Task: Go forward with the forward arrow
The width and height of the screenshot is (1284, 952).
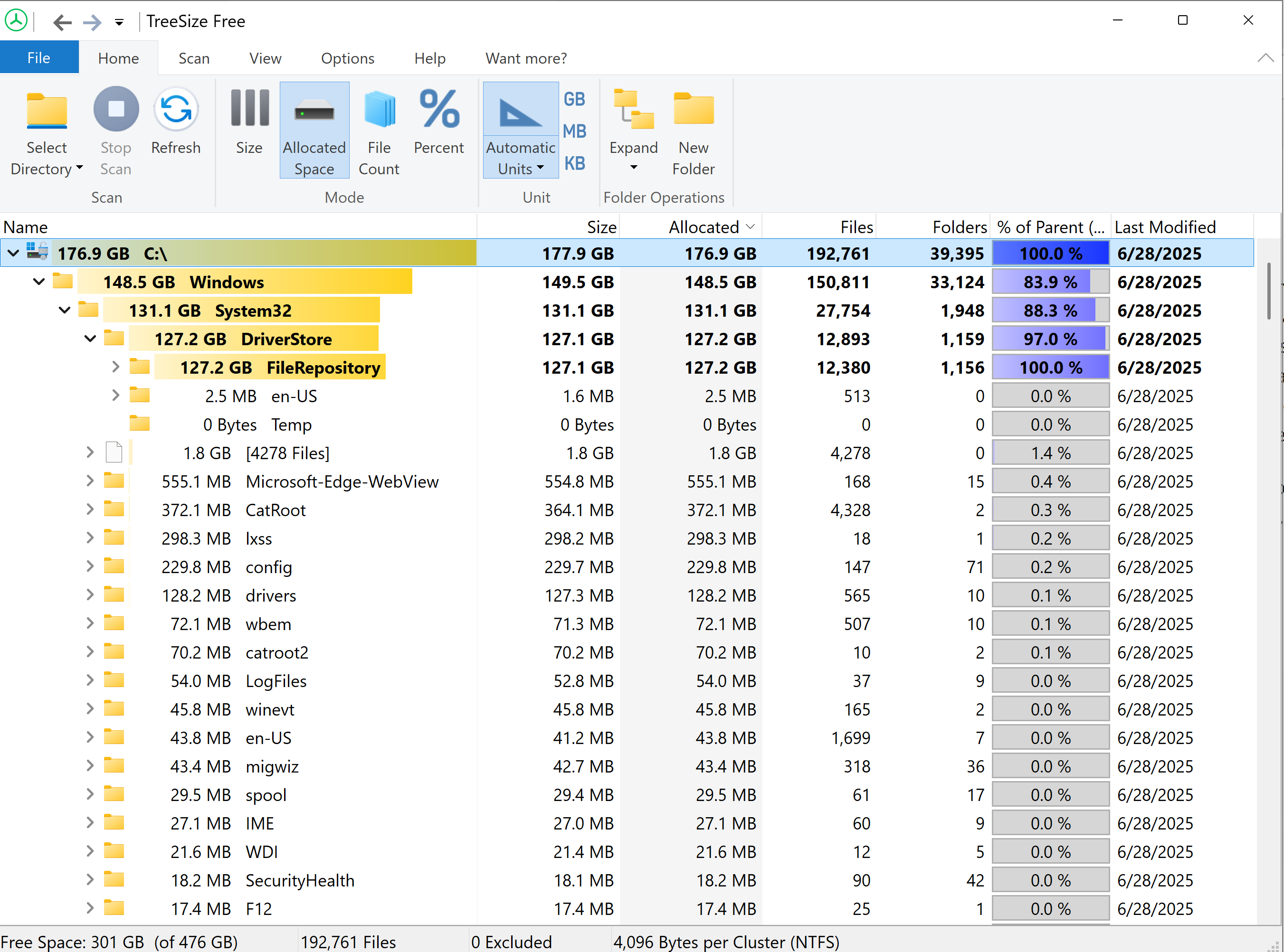Action: tap(92, 22)
